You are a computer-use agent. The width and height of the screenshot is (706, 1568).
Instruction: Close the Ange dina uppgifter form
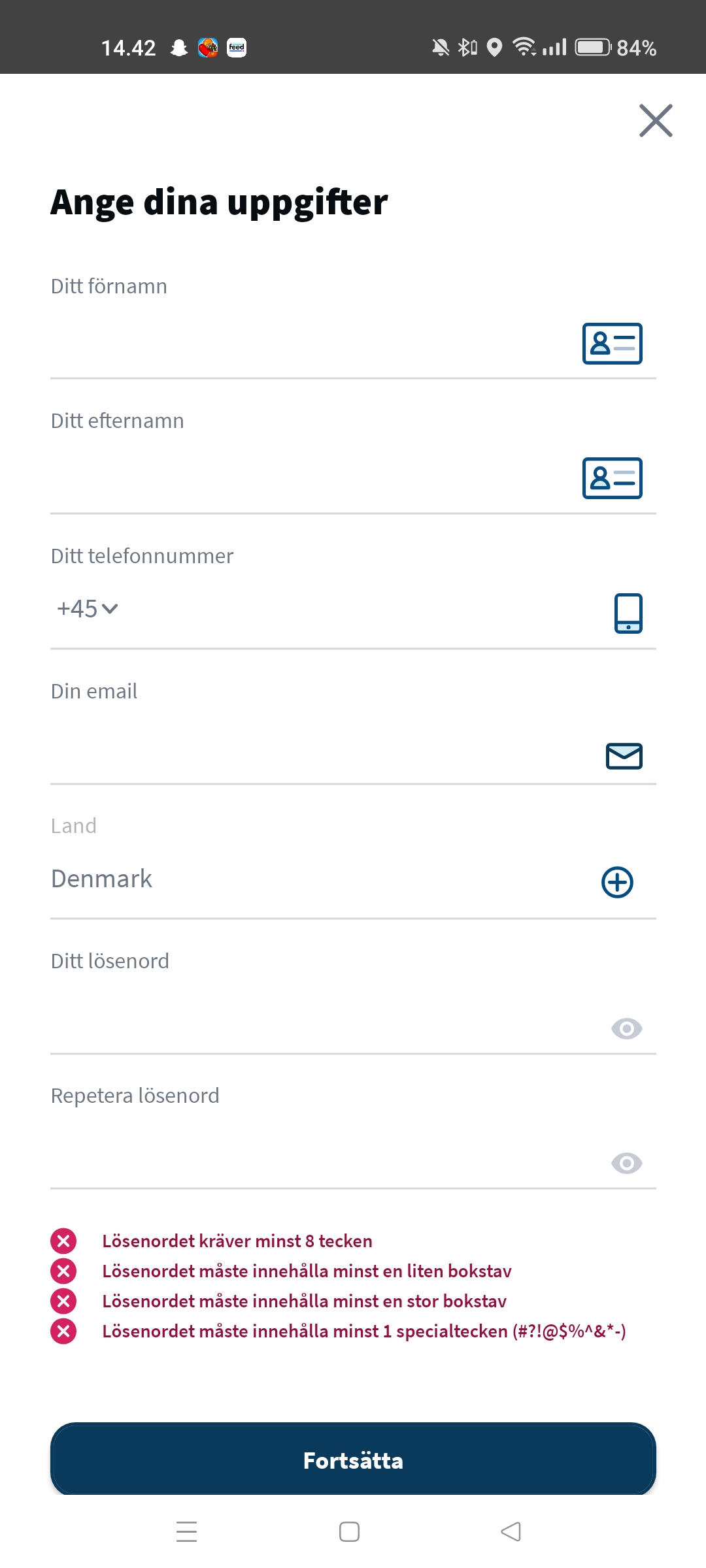(656, 121)
